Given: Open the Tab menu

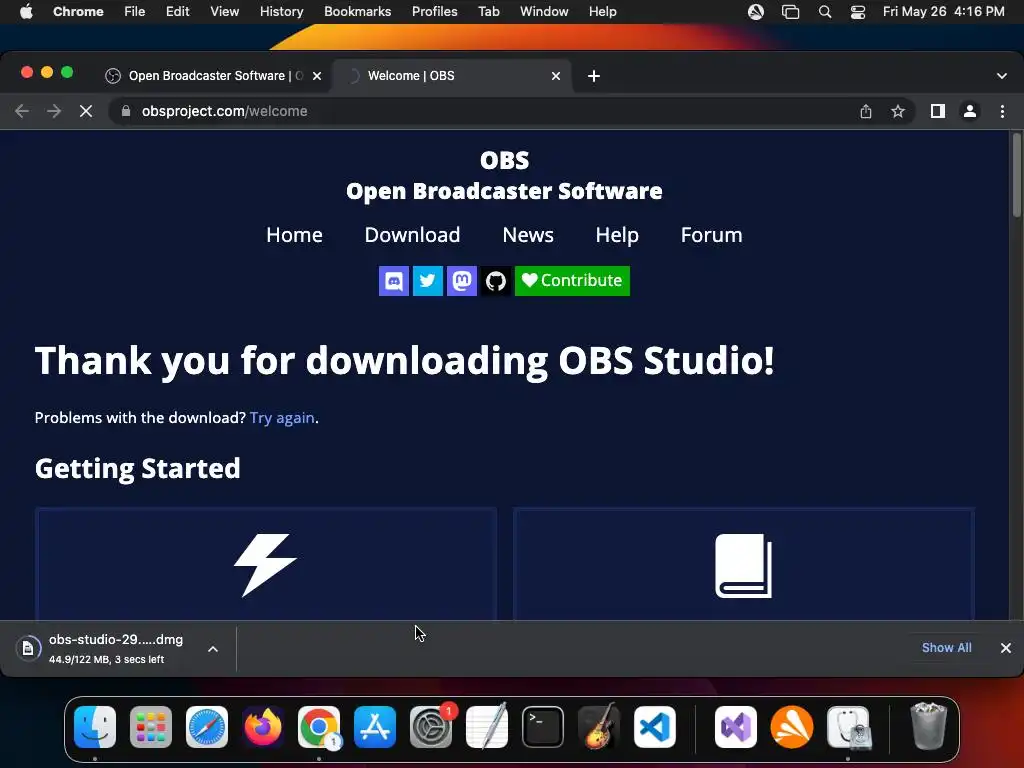Looking at the screenshot, I should pos(488,11).
